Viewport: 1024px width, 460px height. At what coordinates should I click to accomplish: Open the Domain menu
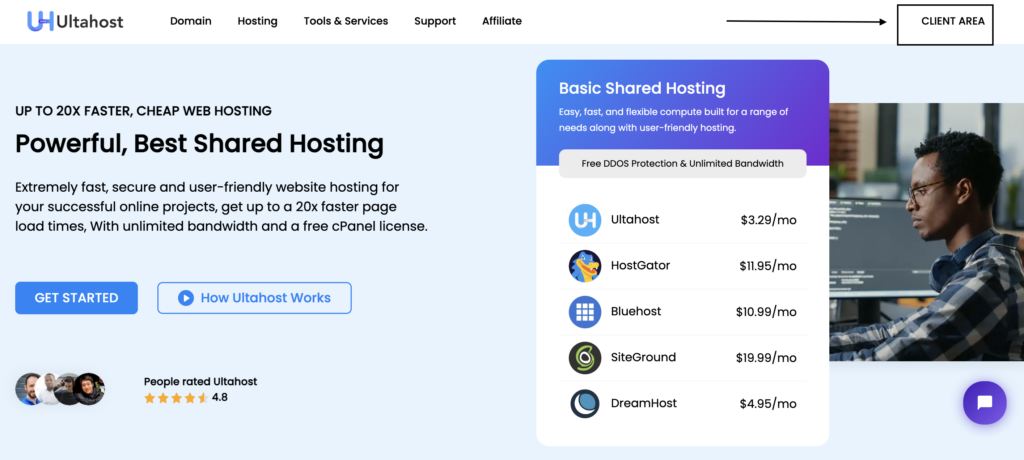click(191, 21)
